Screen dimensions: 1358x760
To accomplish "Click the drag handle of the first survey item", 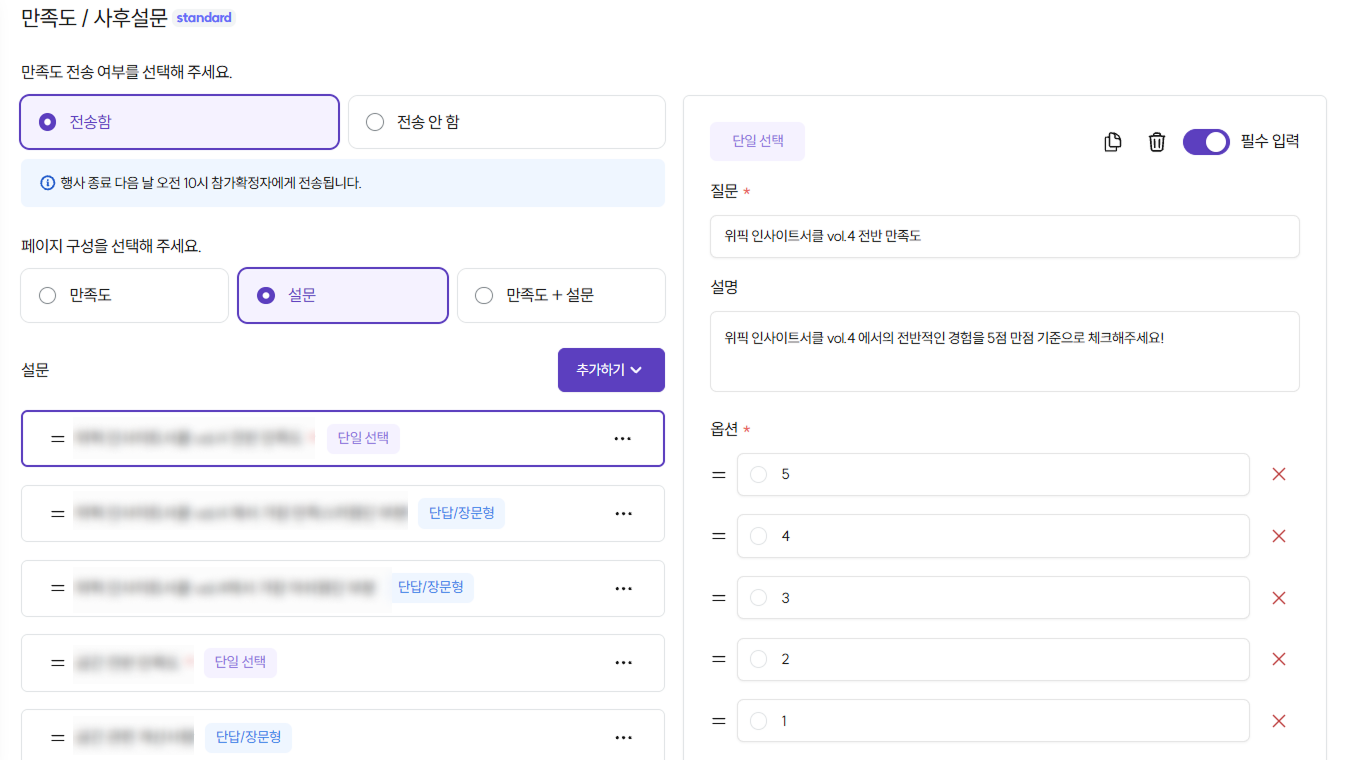I will click(x=57, y=438).
